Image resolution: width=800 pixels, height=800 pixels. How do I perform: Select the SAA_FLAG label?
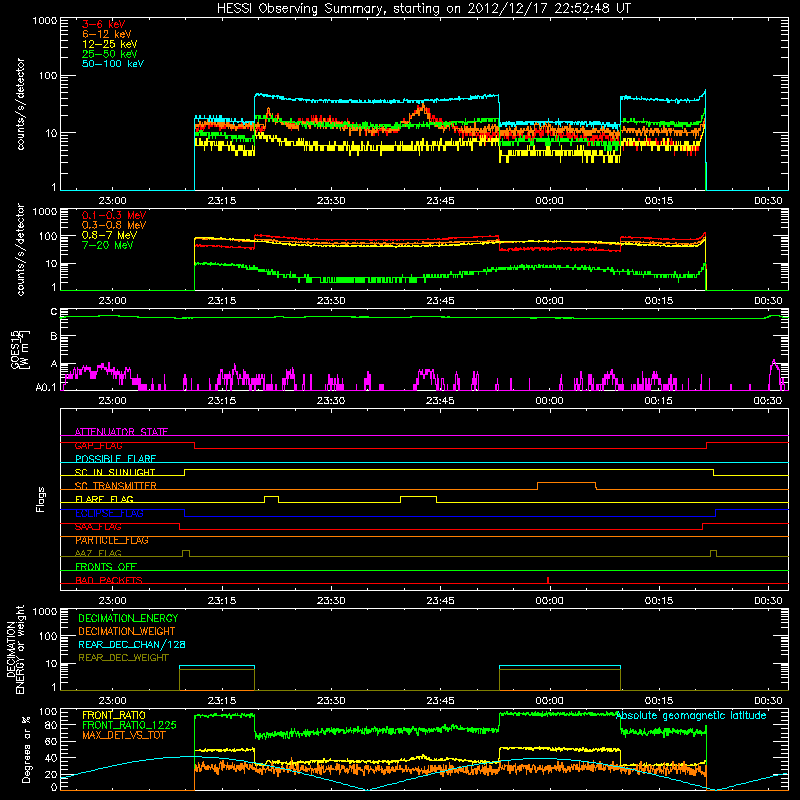pos(98,527)
